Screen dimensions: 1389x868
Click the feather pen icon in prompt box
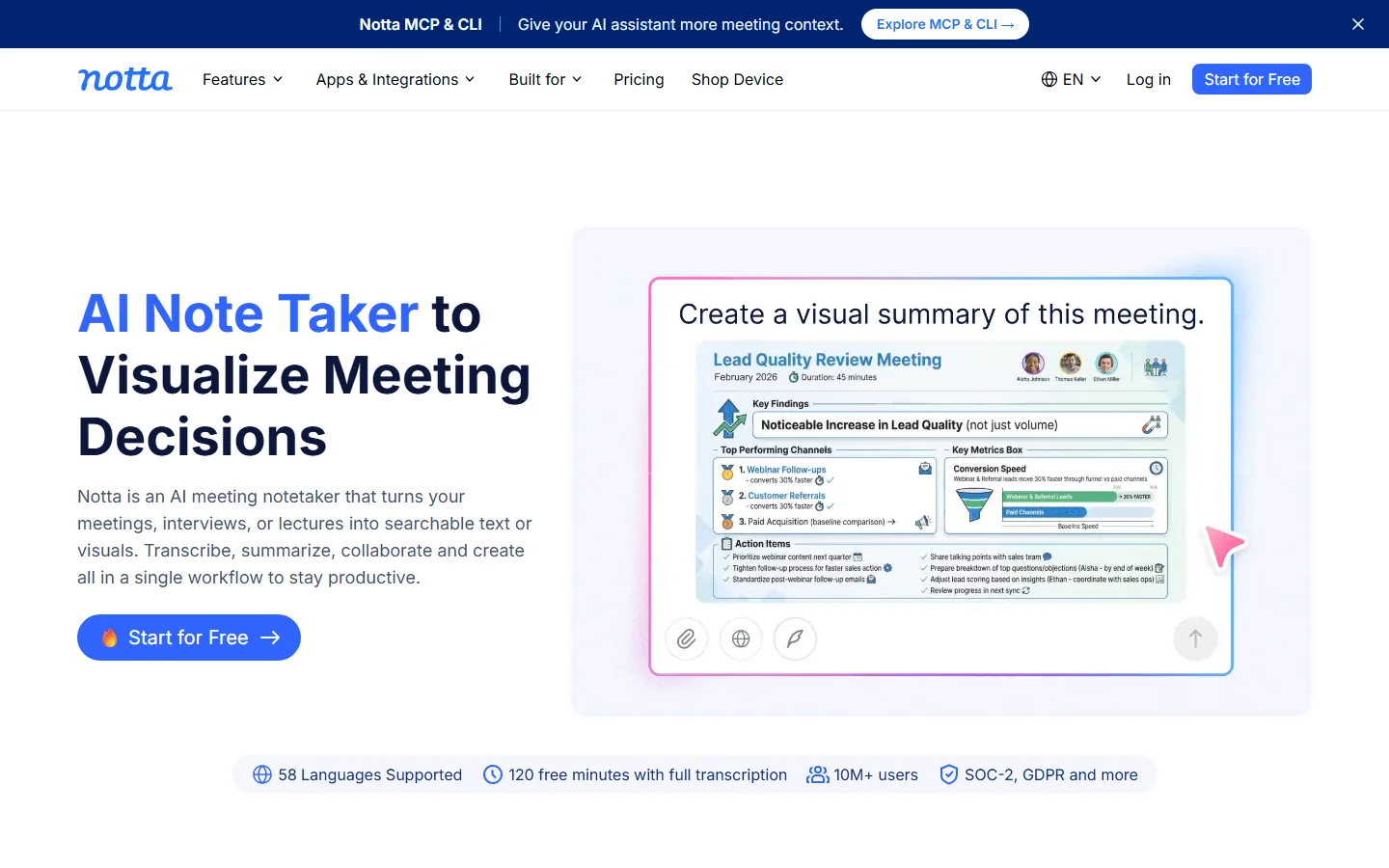click(x=795, y=638)
